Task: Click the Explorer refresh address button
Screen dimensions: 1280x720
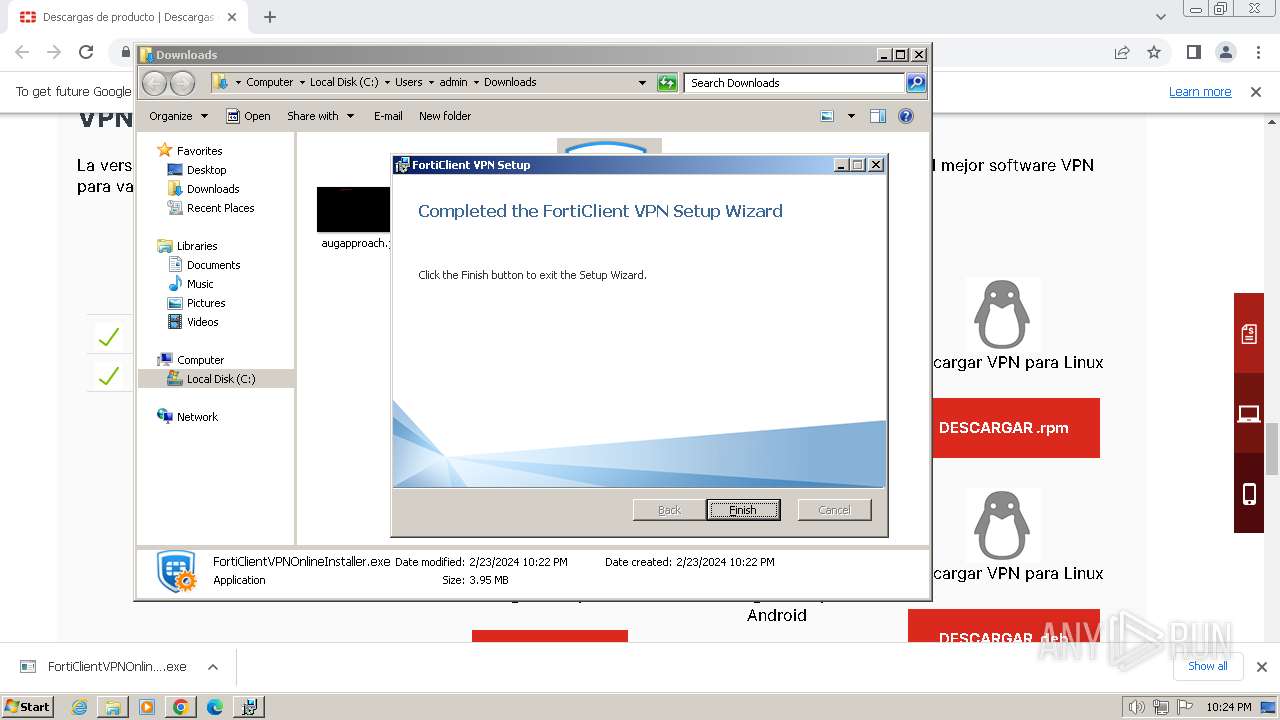Action: point(667,83)
